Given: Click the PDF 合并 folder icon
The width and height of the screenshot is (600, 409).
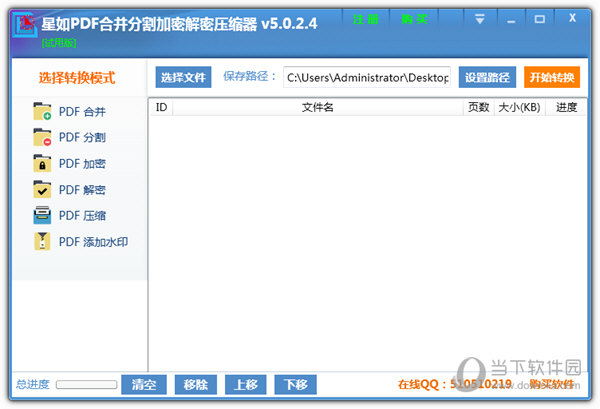Looking at the screenshot, I should coord(42,111).
